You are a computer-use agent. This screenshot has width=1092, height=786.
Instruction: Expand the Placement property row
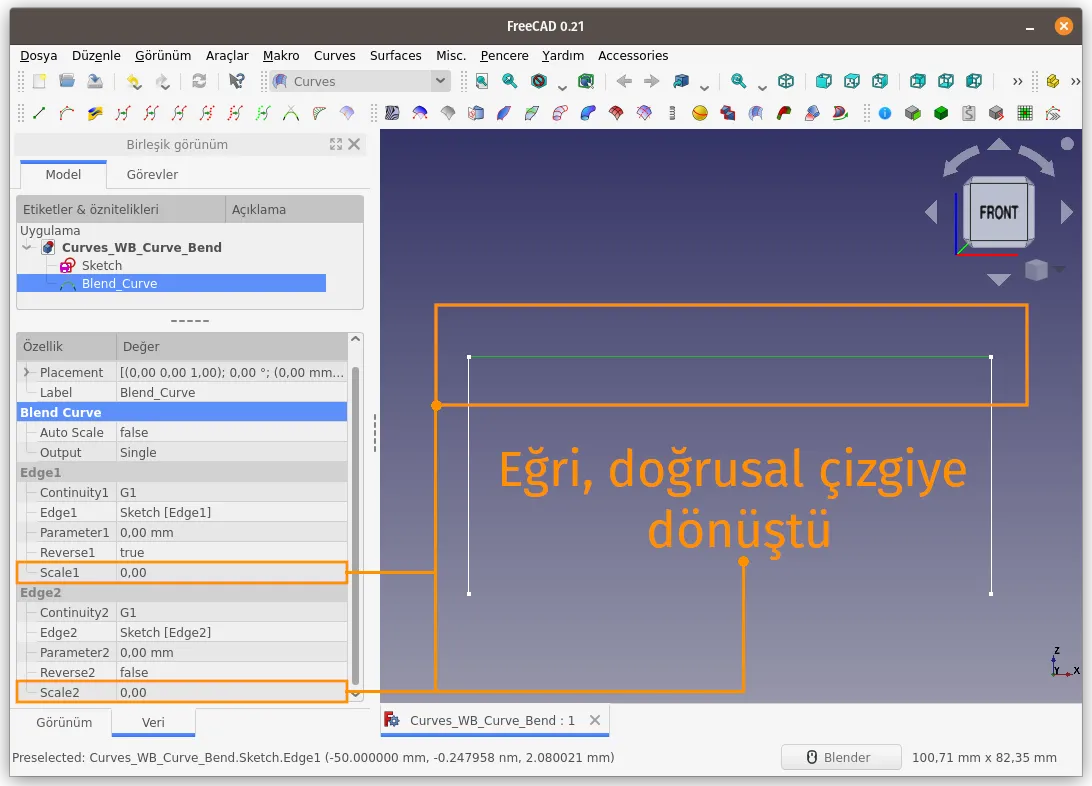26,372
